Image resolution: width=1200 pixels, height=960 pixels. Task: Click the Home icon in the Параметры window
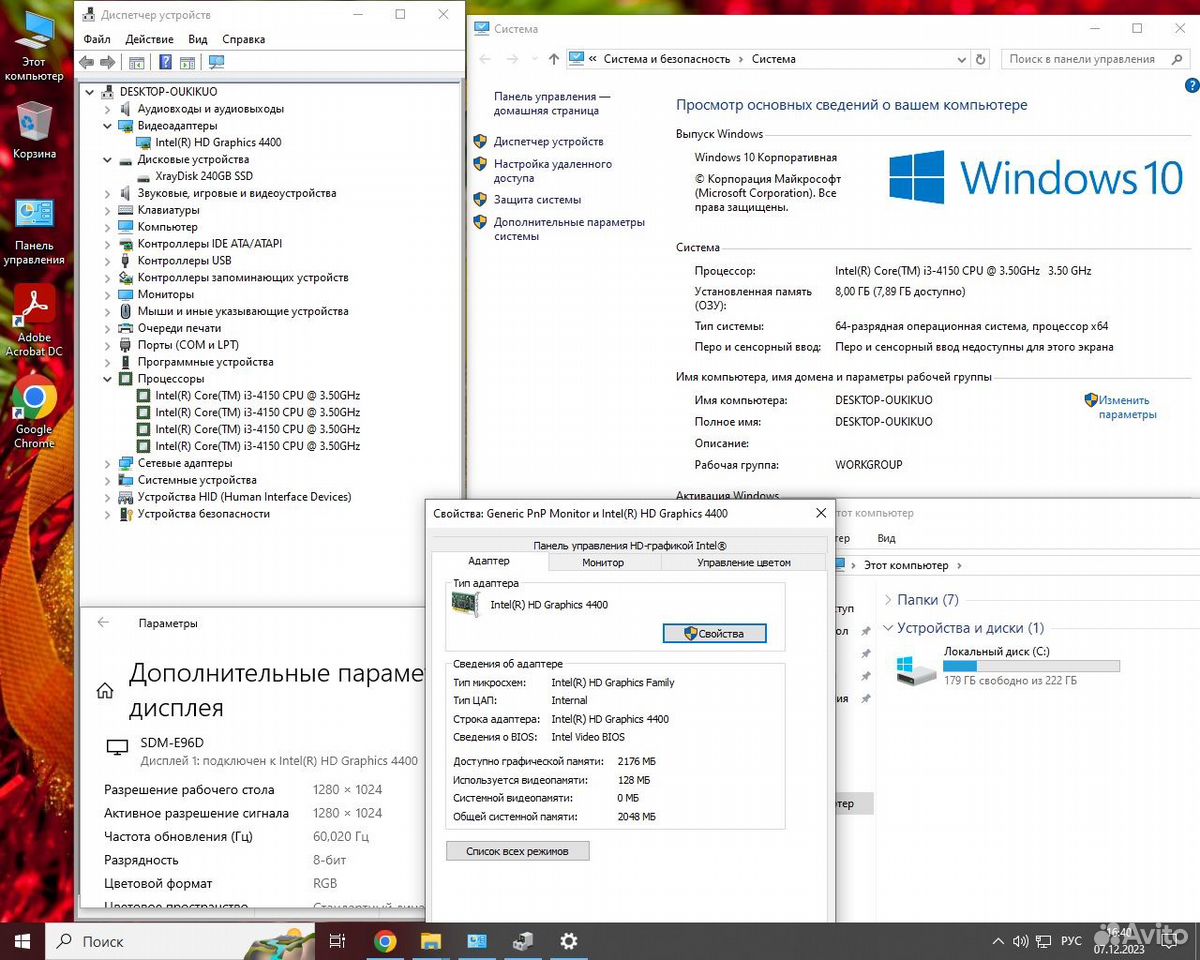tap(104, 691)
